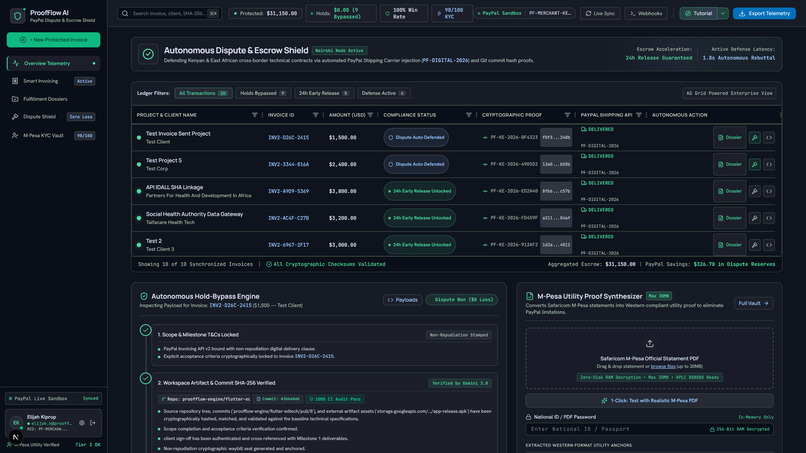Open Fulfilment Dossiers in the sidebar
Viewport: 806px width, 453px height.
tap(53, 99)
